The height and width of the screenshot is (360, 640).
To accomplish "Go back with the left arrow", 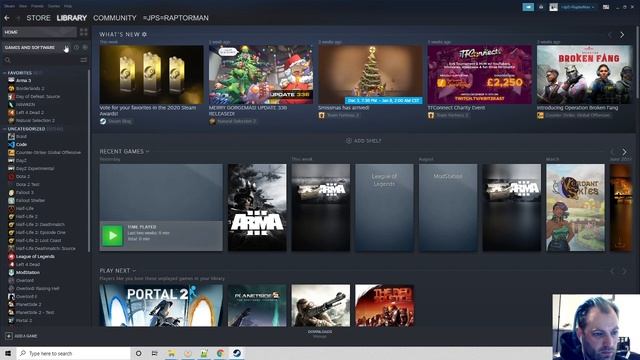I will tap(7, 18).
